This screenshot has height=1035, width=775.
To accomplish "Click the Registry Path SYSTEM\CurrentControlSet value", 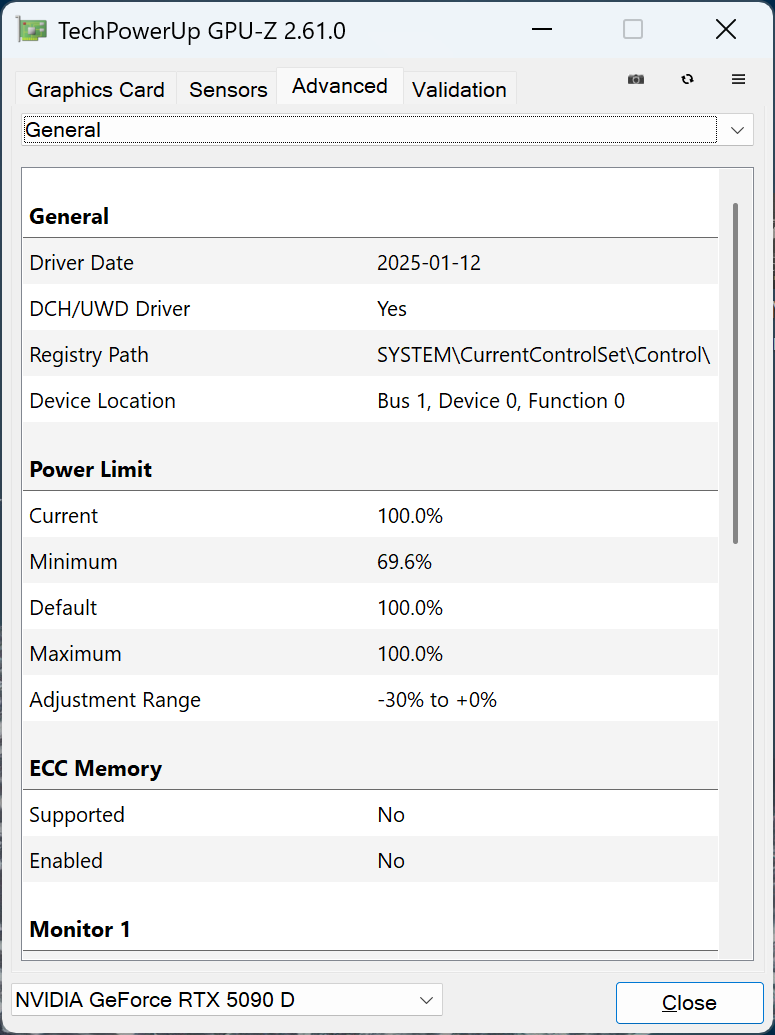I will pyautogui.click(x=543, y=354).
